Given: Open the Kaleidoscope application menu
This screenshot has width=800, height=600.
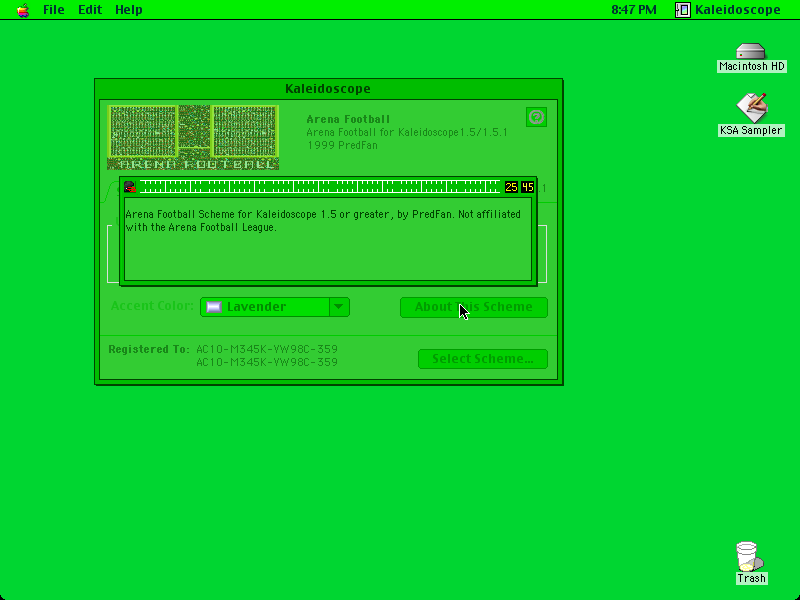Looking at the screenshot, I should click(x=728, y=10).
